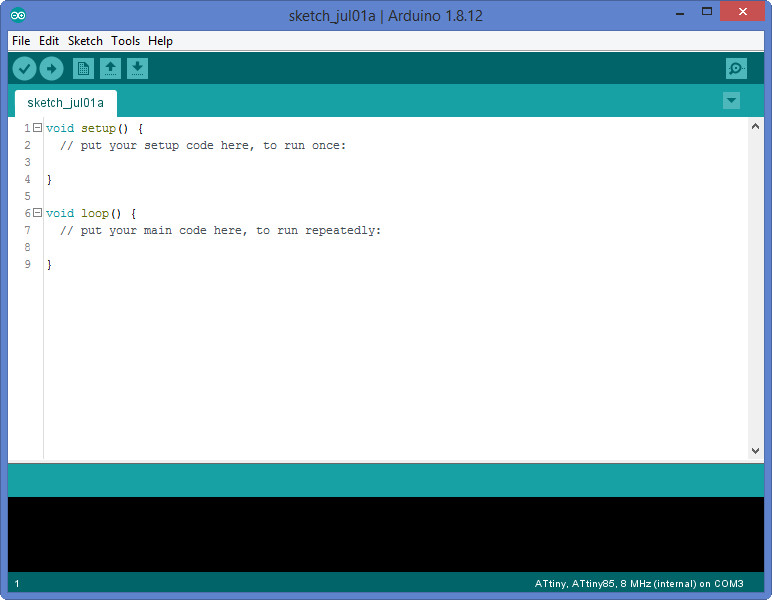772x600 pixels.
Task: Open the Help menu
Action: [161, 41]
